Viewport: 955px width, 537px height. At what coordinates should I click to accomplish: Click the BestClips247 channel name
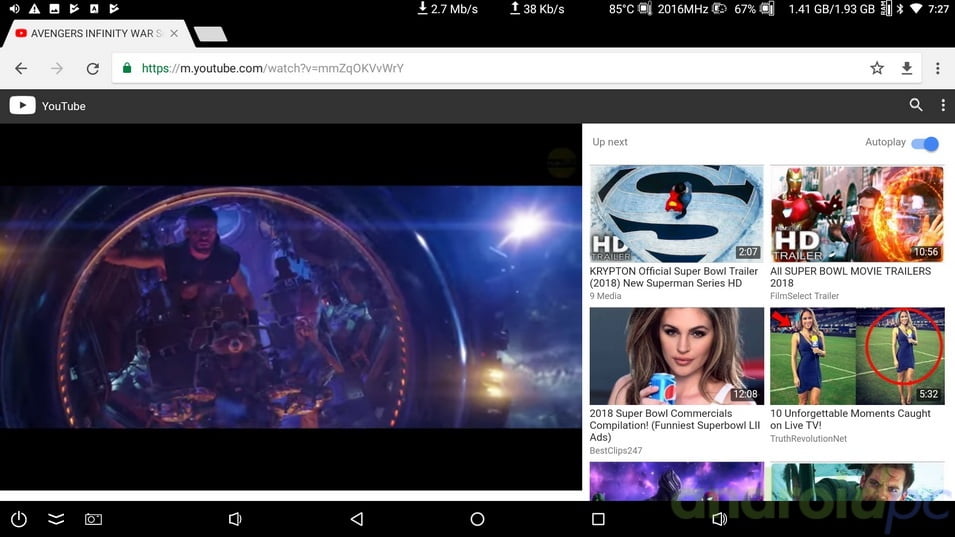pyautogui.click(x=616, y=451)
